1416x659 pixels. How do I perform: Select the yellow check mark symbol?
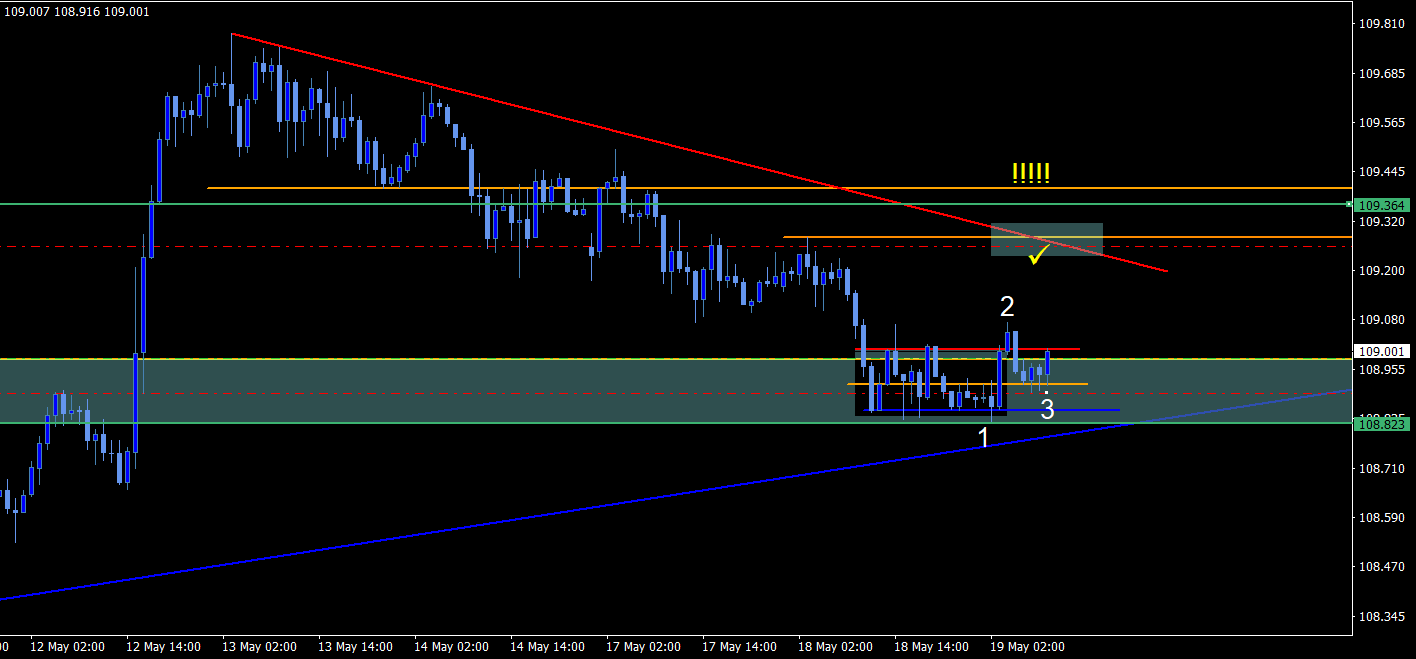(x=1038, y=256)
